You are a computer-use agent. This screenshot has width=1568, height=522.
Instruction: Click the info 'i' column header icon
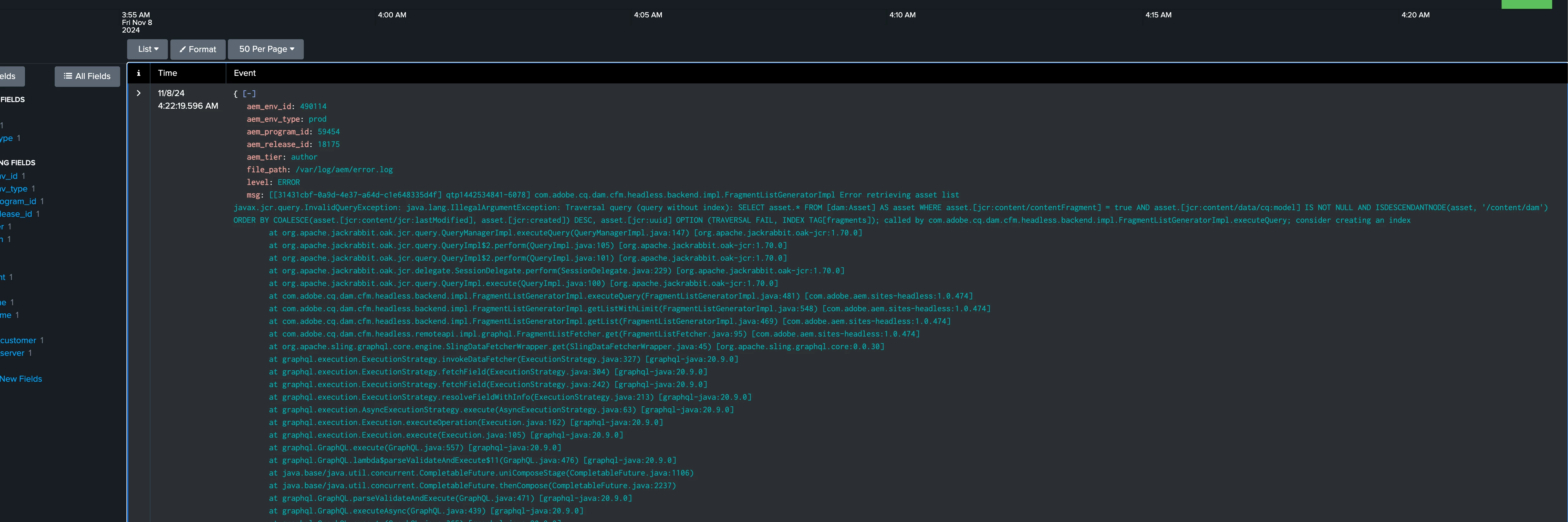point(138,73)
